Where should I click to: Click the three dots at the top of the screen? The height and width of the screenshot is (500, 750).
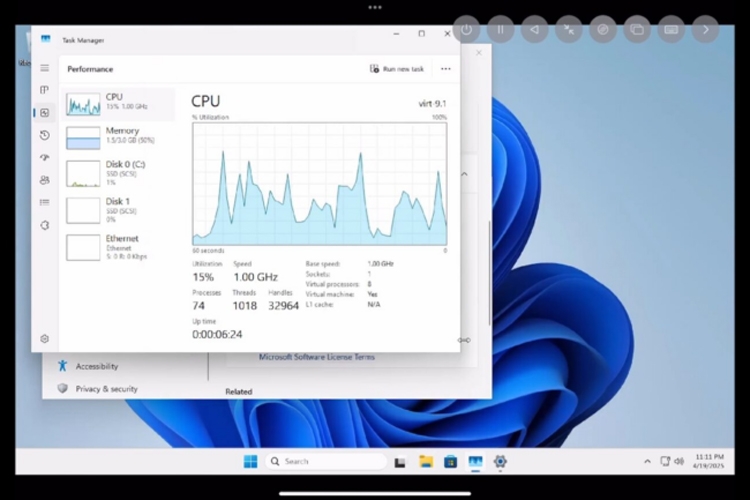pos(375,7)
